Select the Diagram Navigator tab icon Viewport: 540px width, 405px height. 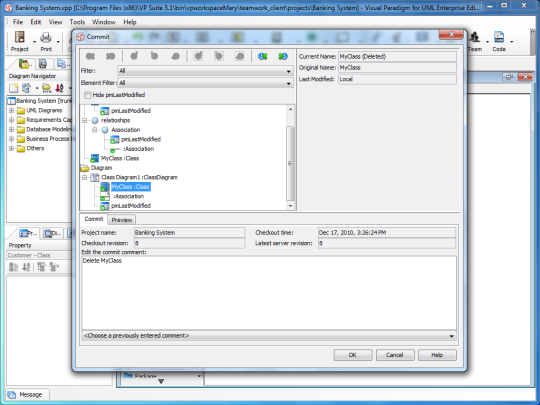tap(25, 64)
